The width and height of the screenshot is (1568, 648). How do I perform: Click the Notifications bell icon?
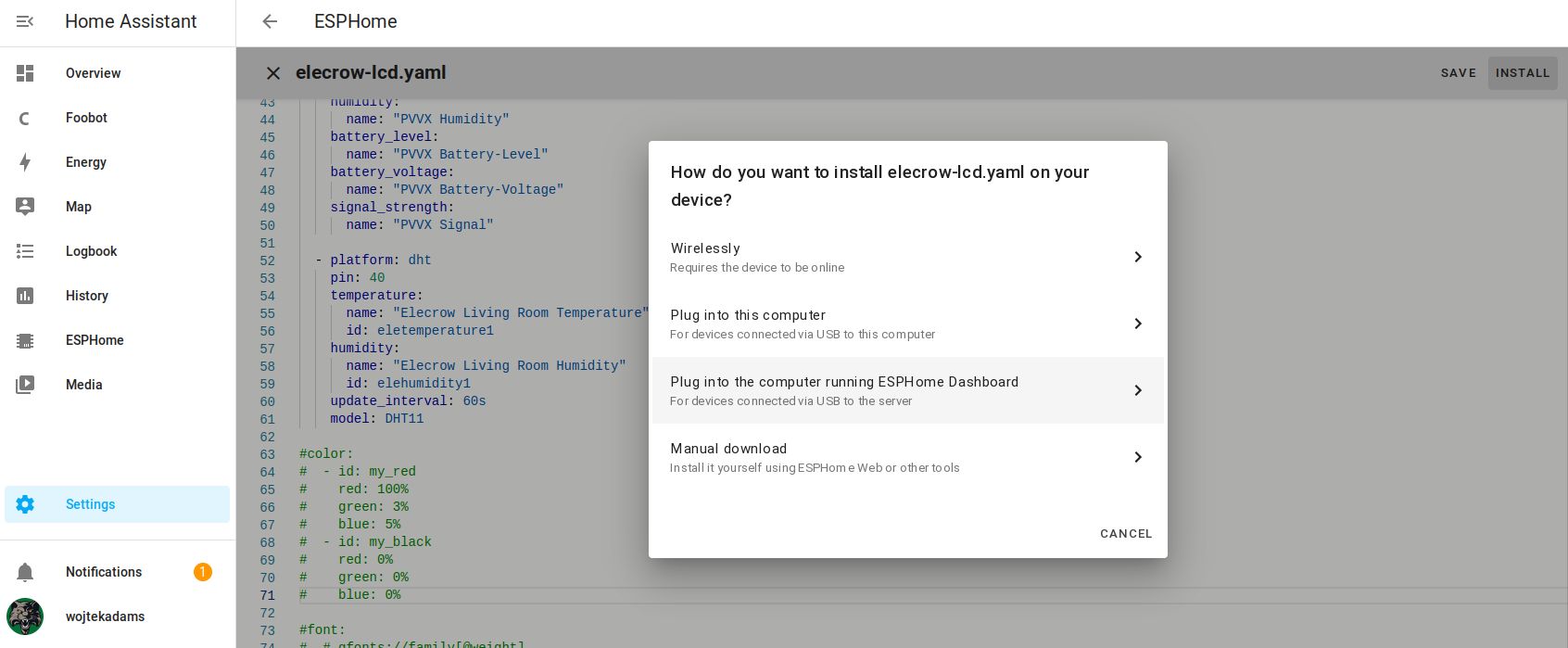click(25, 572)
